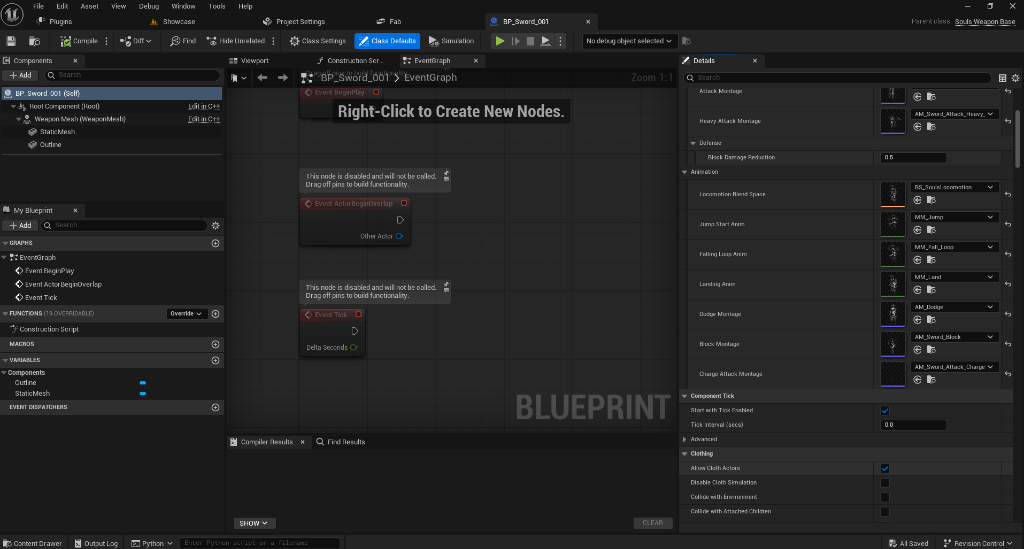Viewport: 1024px width, 549px height.
Task: Use selected asset for Block Montage
Action: 917,350
